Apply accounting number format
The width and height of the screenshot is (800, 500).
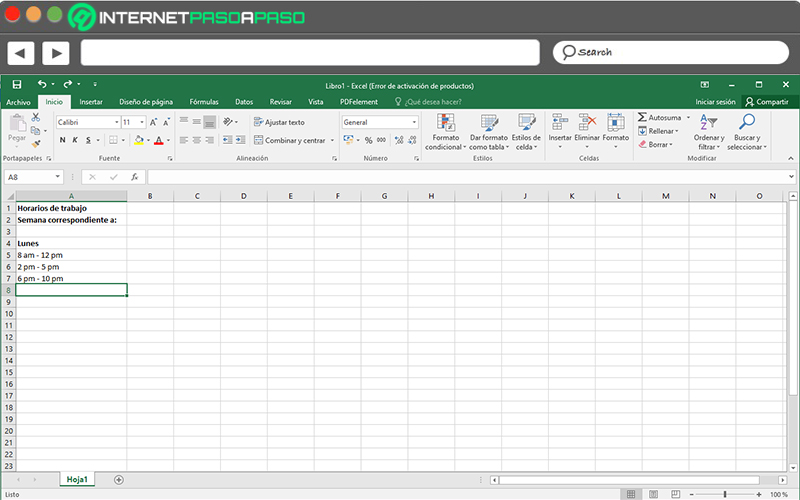(x=348, y=140)
